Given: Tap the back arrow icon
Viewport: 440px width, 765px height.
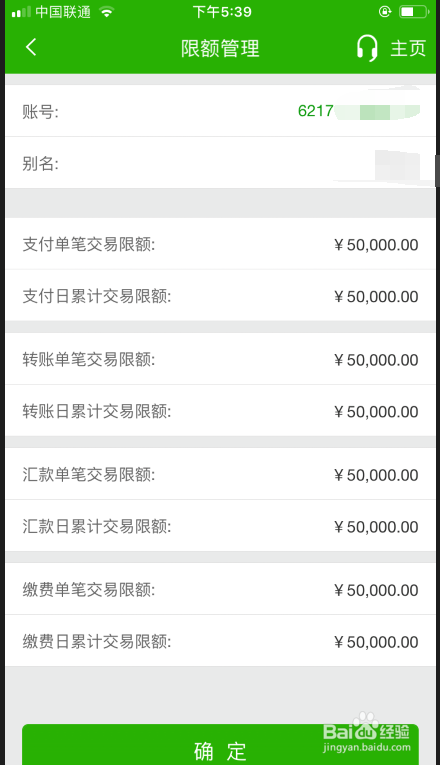Looking at the screenshot, I should coord(31,47).
